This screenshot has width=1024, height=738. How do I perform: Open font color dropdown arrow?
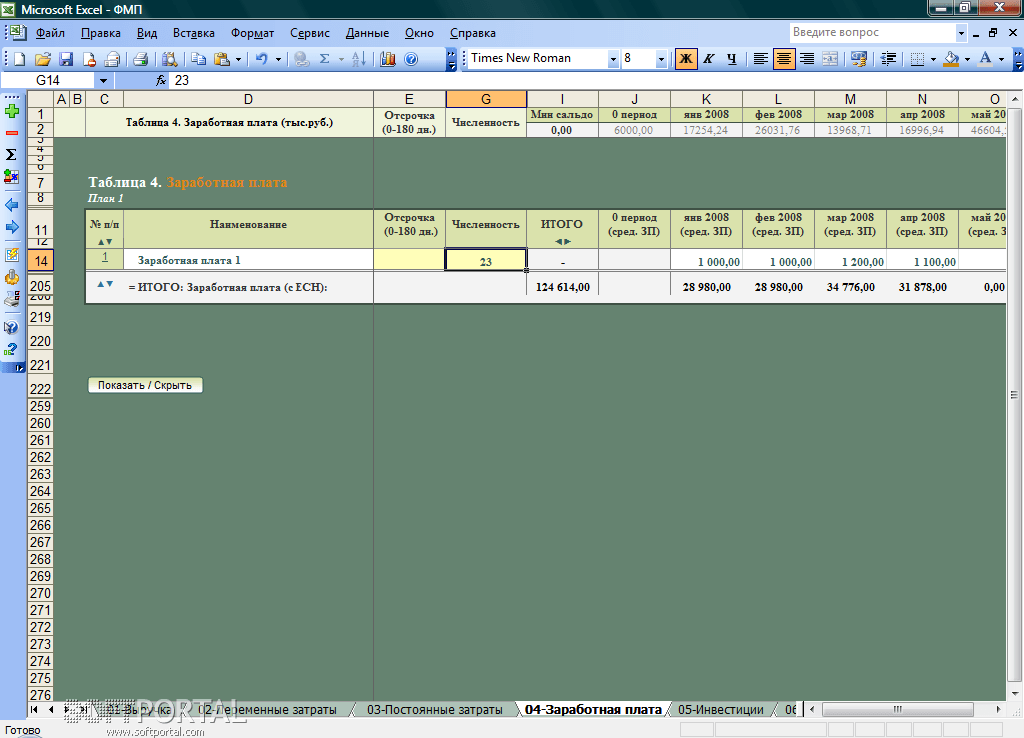coord(1001,59)
